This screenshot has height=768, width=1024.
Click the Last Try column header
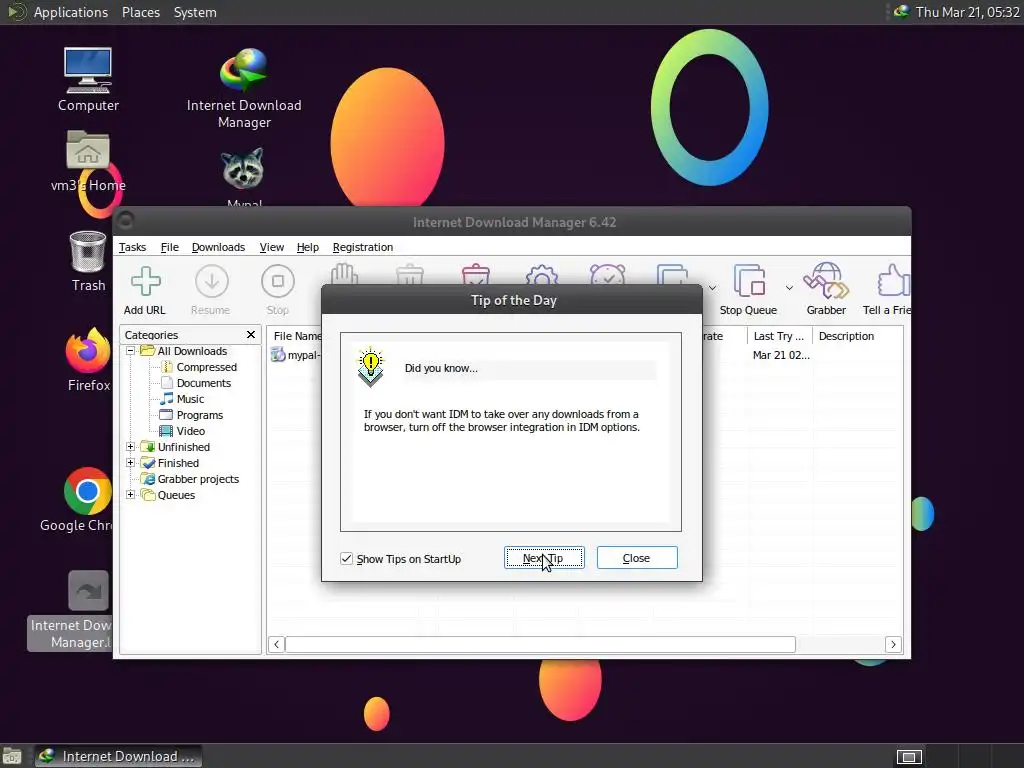pos(779,336)
